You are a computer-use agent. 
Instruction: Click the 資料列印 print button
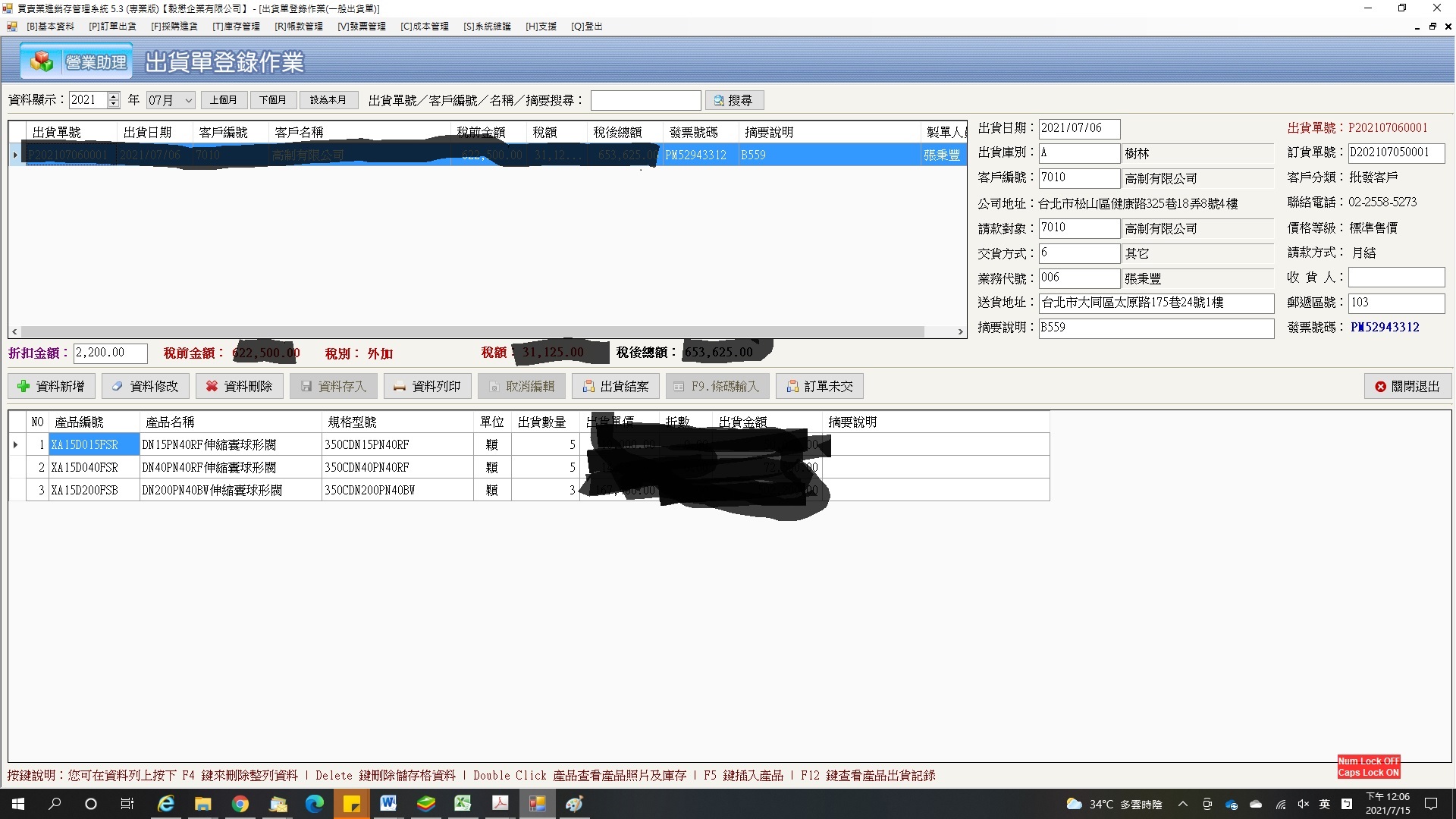click(428, 387)
